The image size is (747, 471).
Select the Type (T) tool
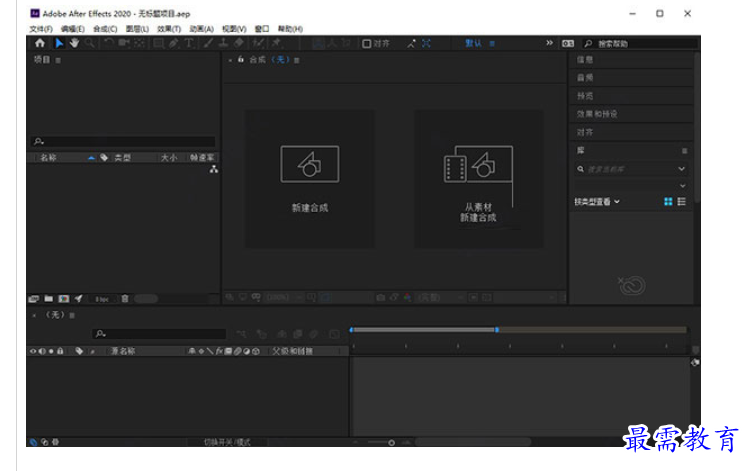coord(189,43)
